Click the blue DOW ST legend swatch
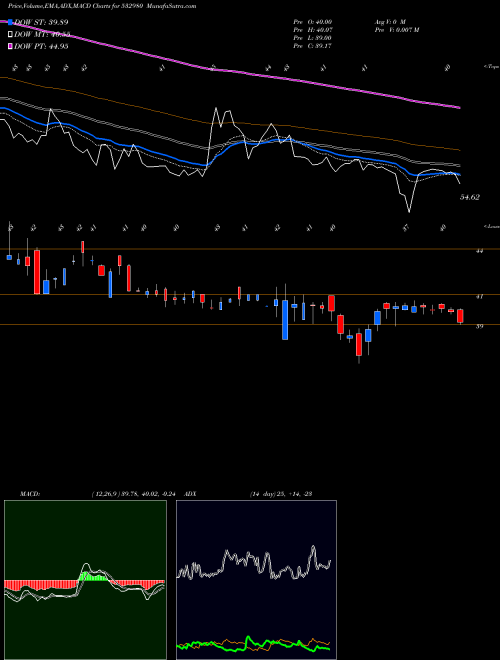Viewport: 500px width, 660px height. [10, 22]
